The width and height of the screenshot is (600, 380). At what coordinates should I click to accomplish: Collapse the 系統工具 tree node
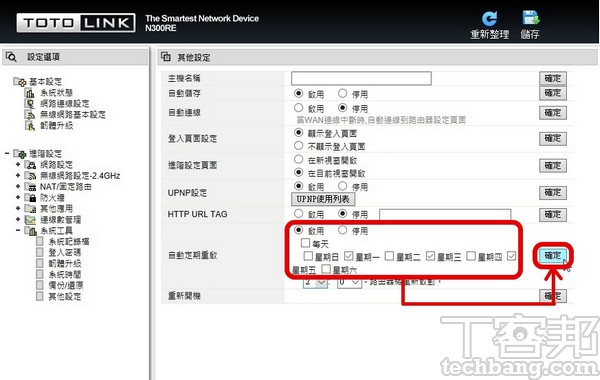[18, 230]
